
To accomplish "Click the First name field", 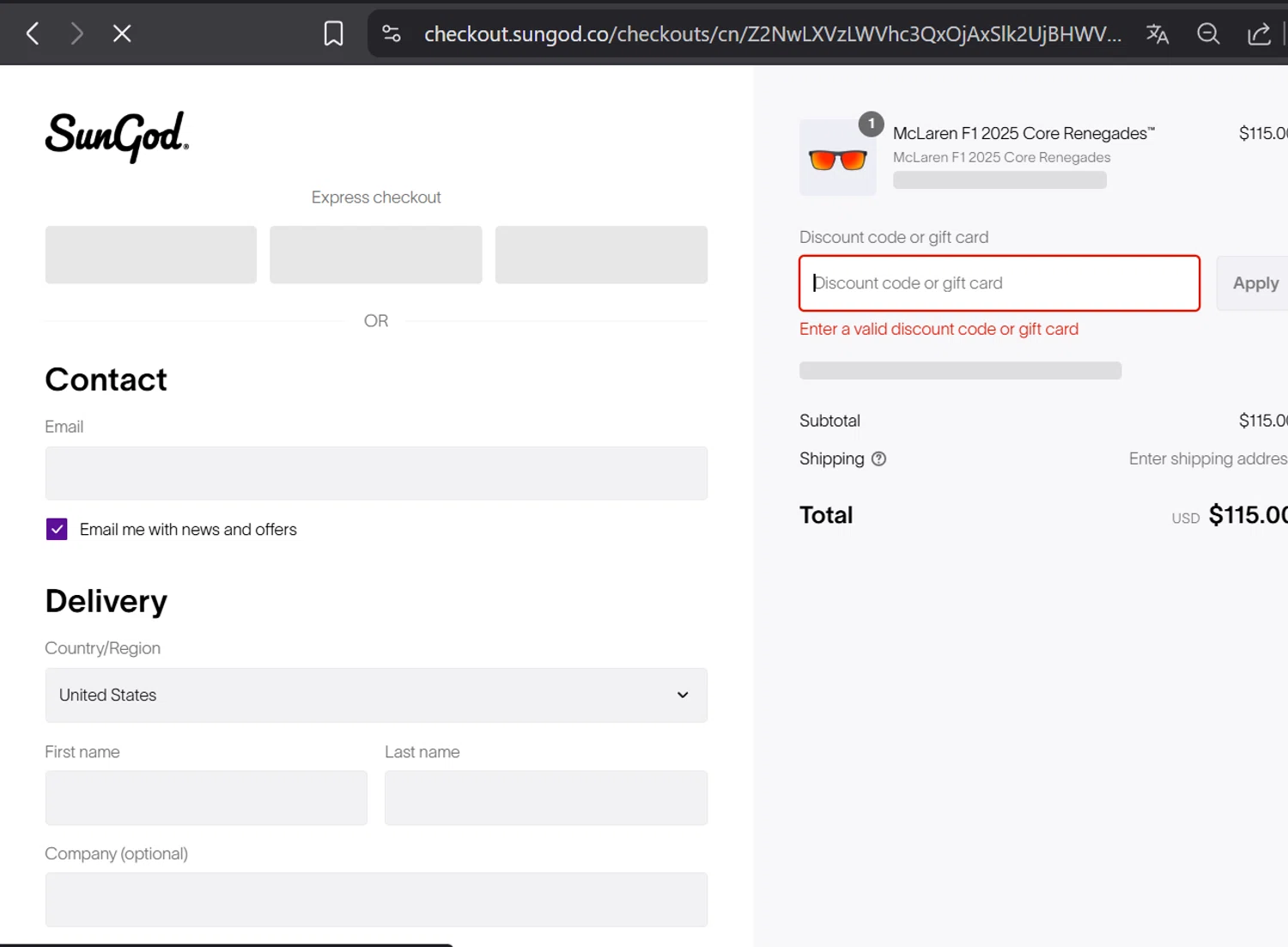I will [206, 798].
